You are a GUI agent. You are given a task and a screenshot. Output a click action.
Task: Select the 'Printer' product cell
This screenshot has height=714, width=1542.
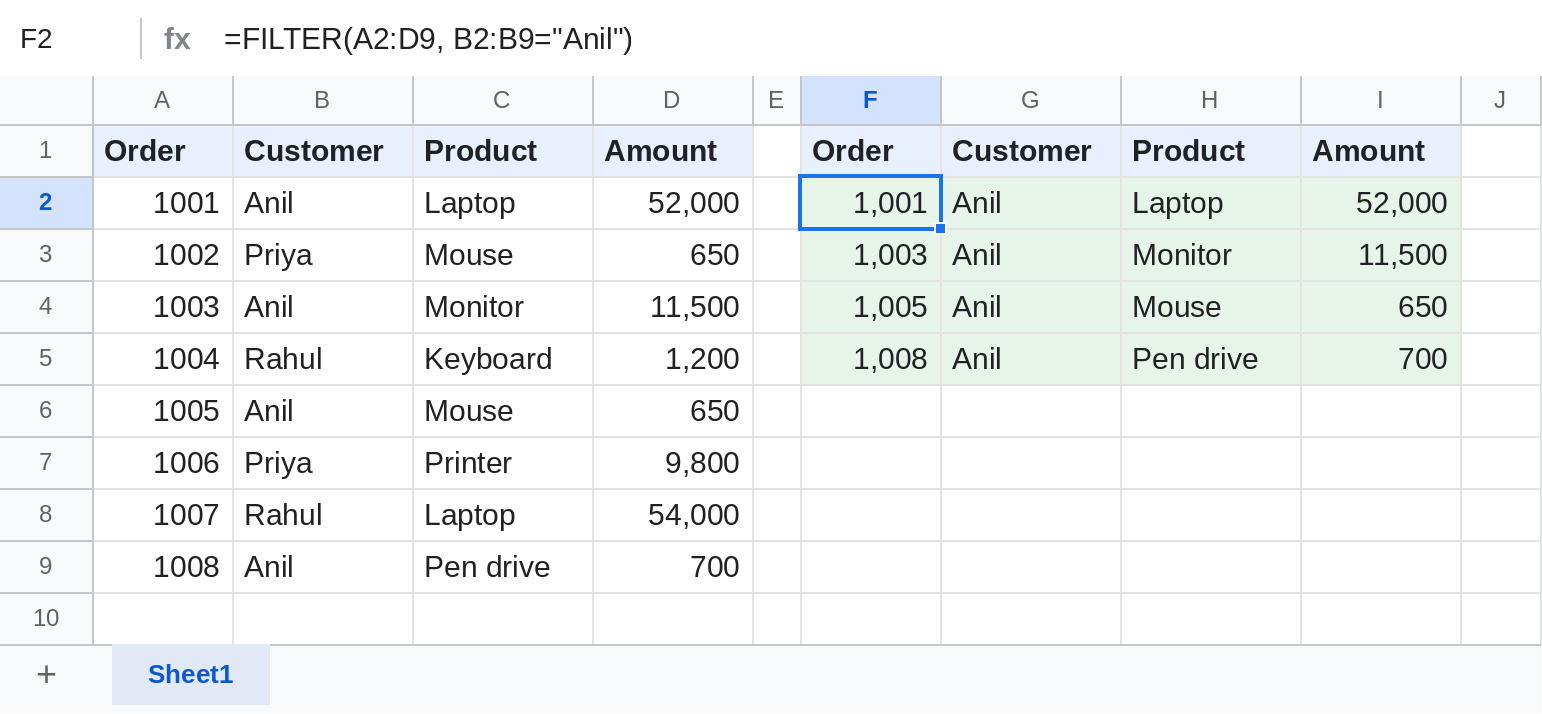click(x=503, y=463)
